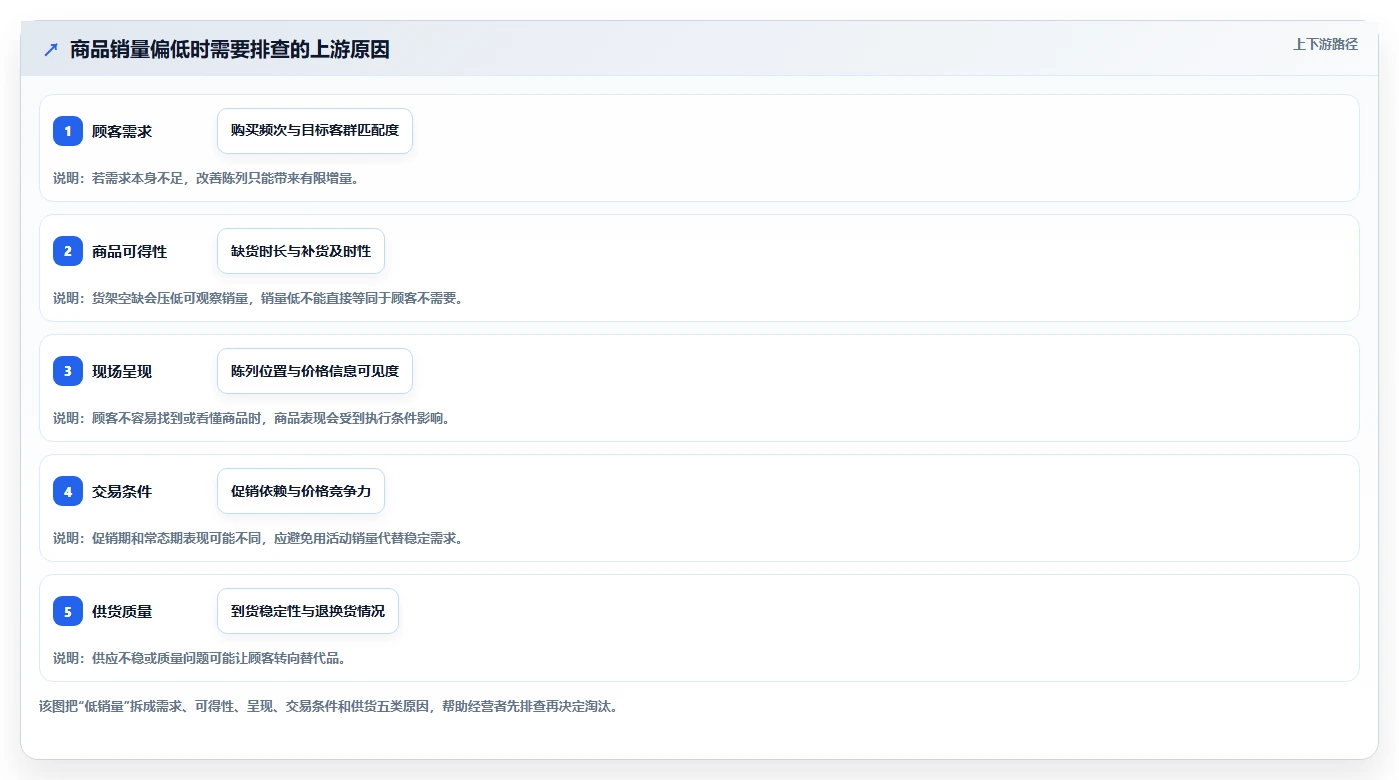
Task: Click the note starting 促销期和常态期表现可能不同
Action: point(258,538)
